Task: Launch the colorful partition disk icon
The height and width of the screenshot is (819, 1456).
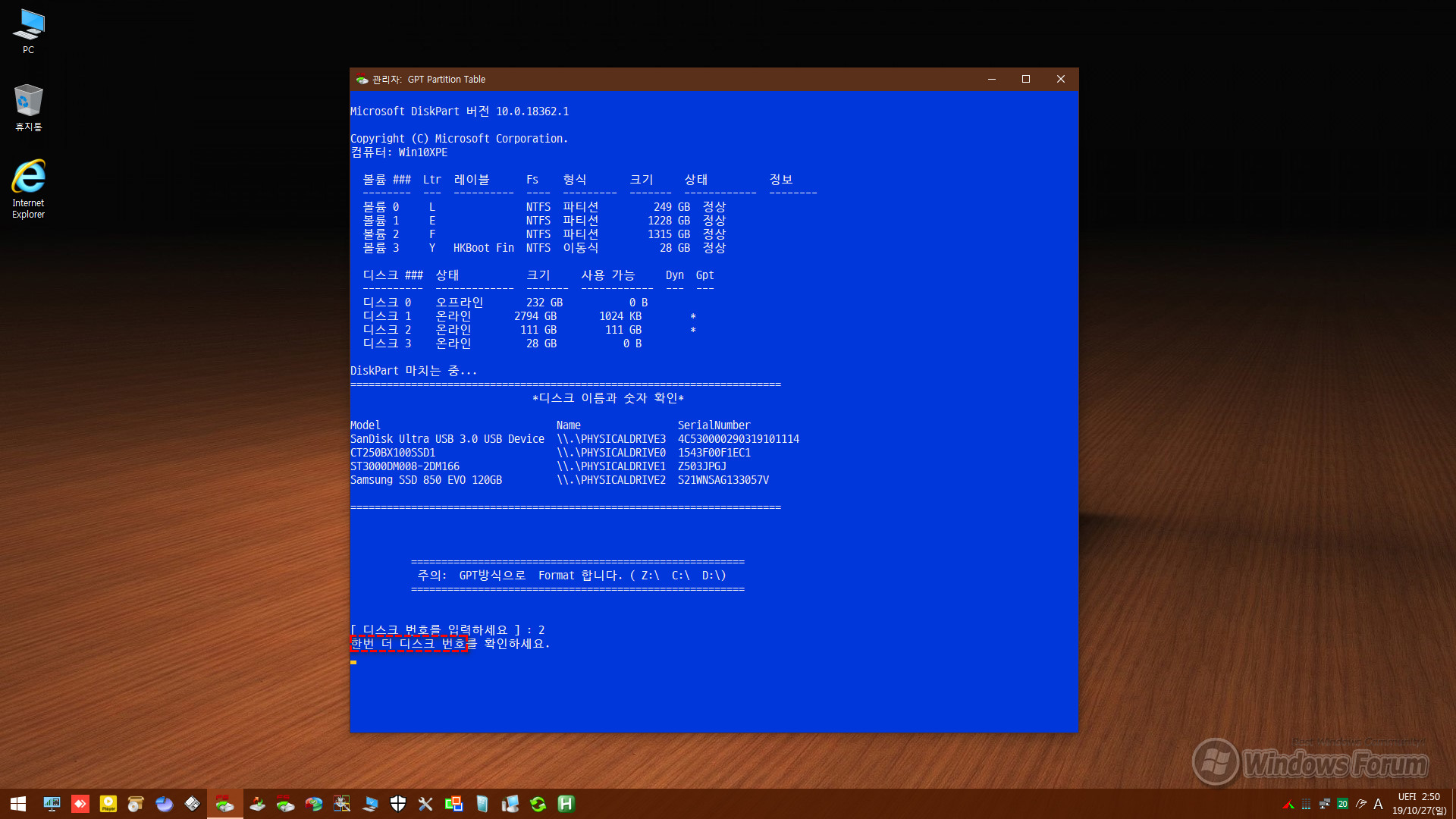Action: click(314, 804)
